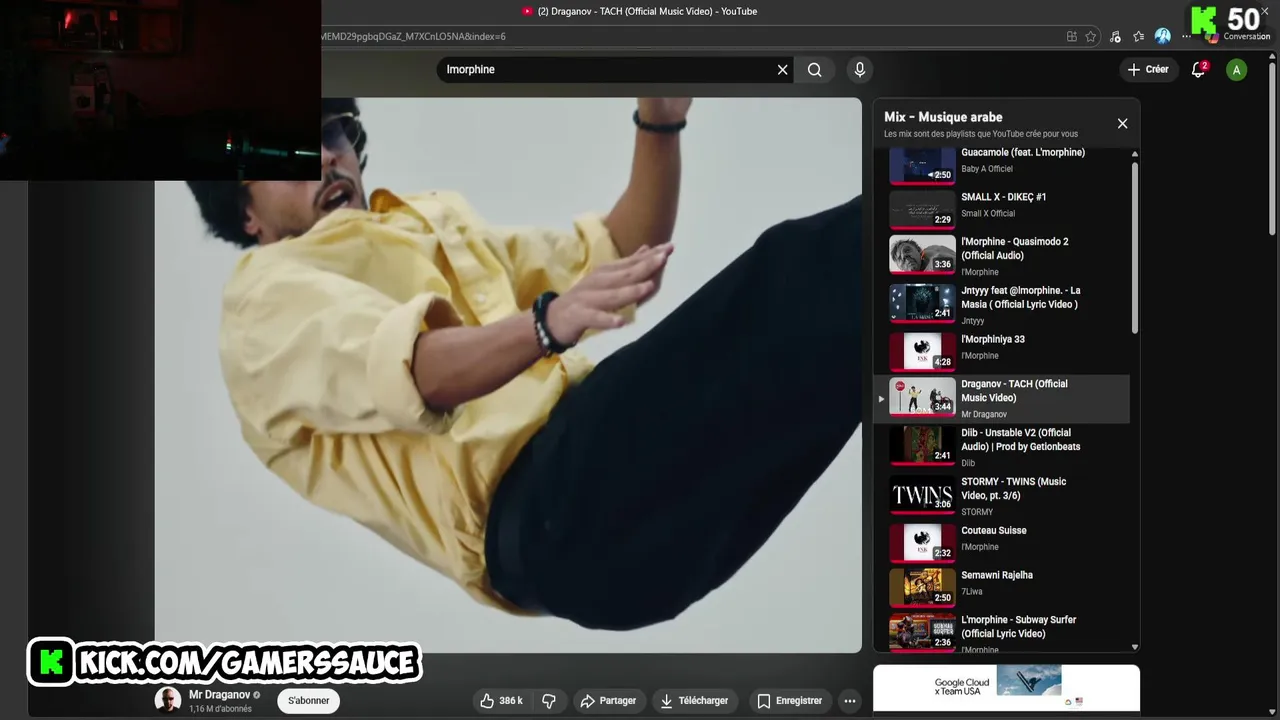Screen dimensions: 1280x720
Task: Click the Enregistrer save button
Action: (x=789, y=701)
